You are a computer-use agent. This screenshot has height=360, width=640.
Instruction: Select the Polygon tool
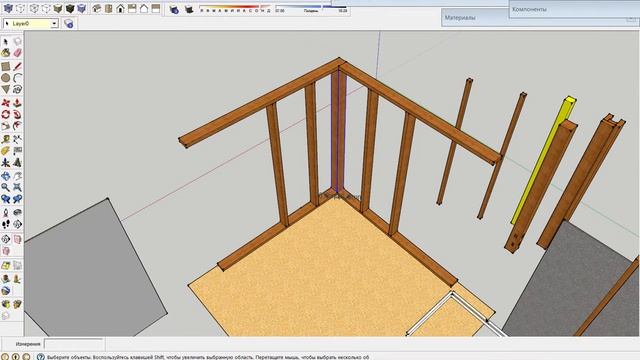click(6, 89)
